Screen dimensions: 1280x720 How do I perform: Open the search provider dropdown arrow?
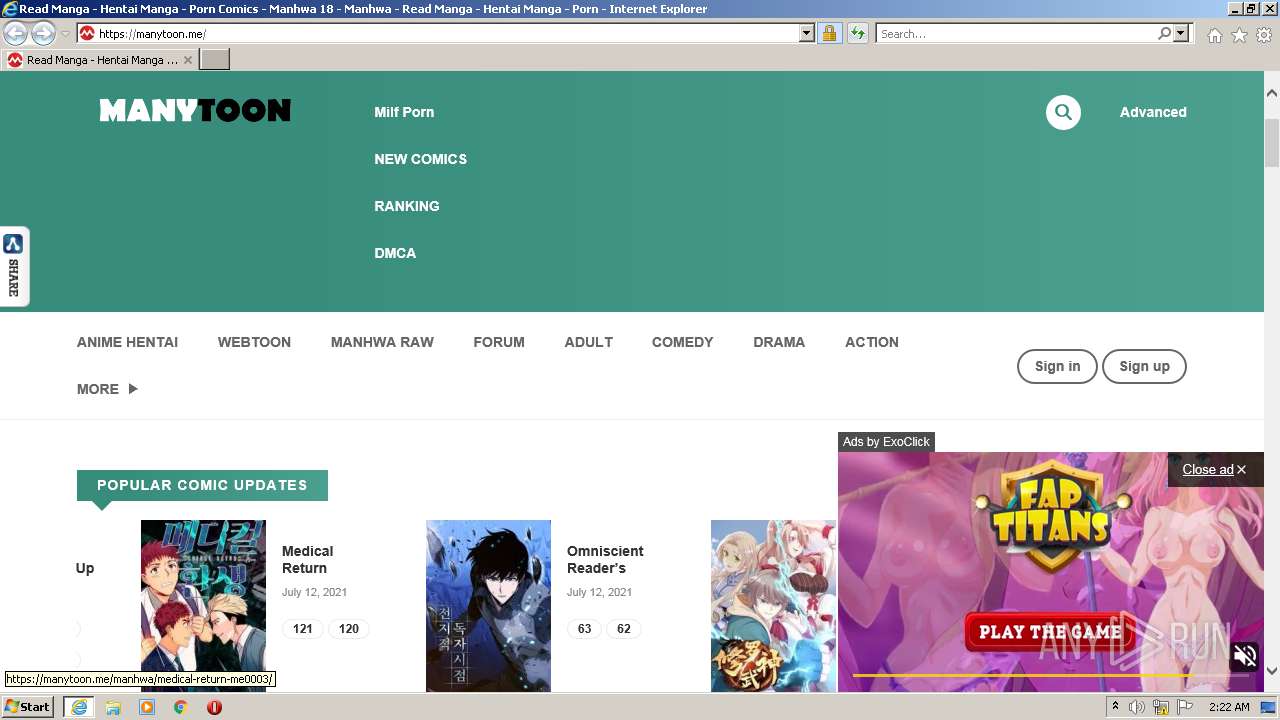click(1181, 34)
